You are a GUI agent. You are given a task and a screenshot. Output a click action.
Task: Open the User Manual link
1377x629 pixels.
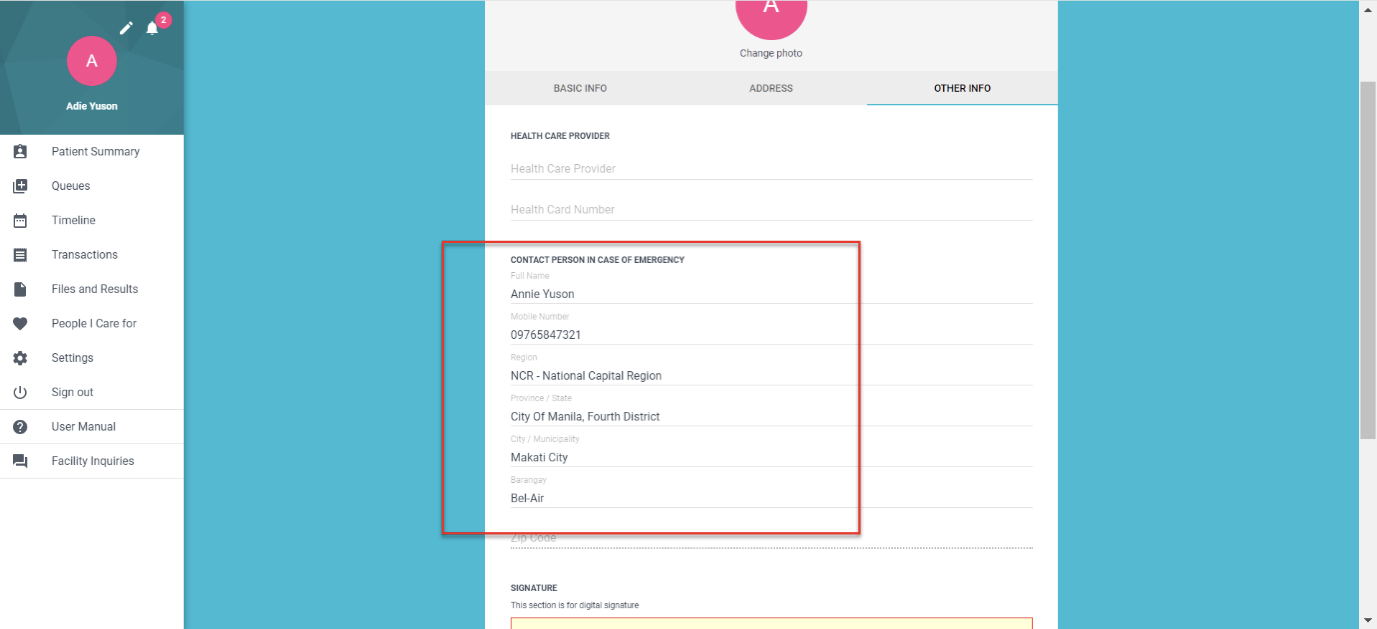[x=84, y=427]
